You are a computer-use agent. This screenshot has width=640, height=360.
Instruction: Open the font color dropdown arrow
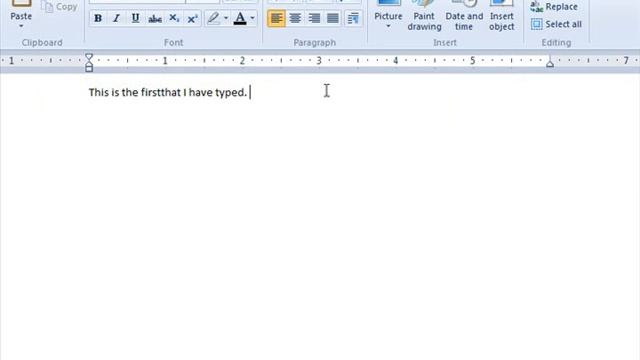pyautogui.click(x=252, y=18)
